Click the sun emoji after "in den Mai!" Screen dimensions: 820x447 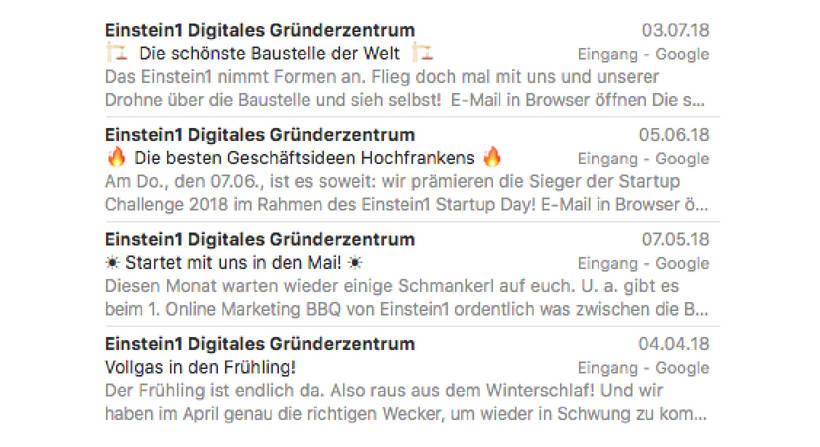click(354, 263)
